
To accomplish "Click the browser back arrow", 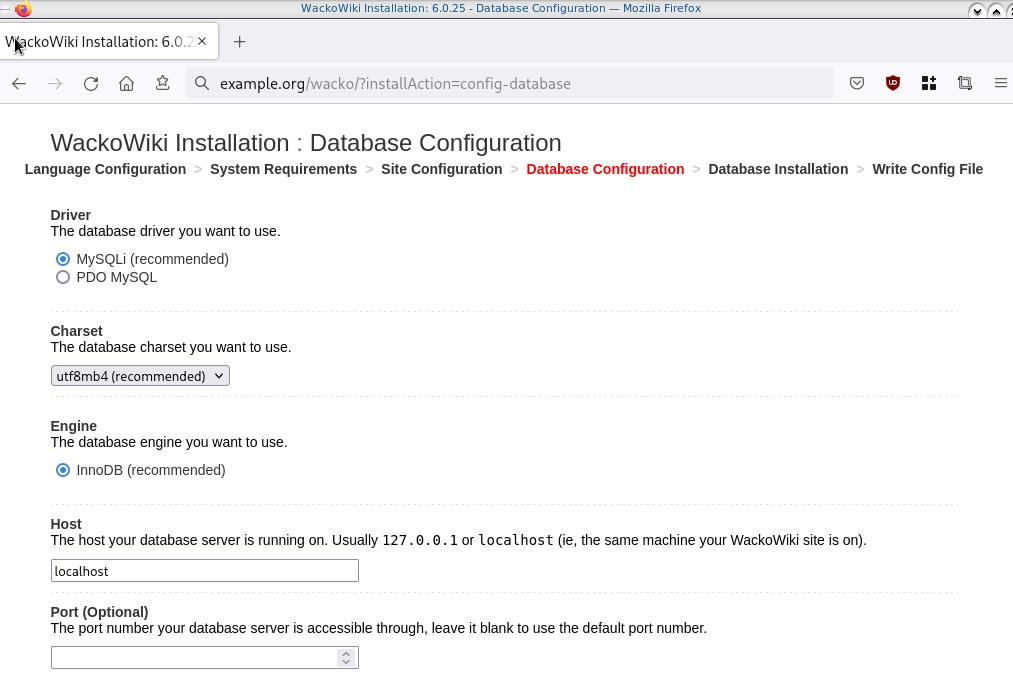I will (x=19, y=84).
